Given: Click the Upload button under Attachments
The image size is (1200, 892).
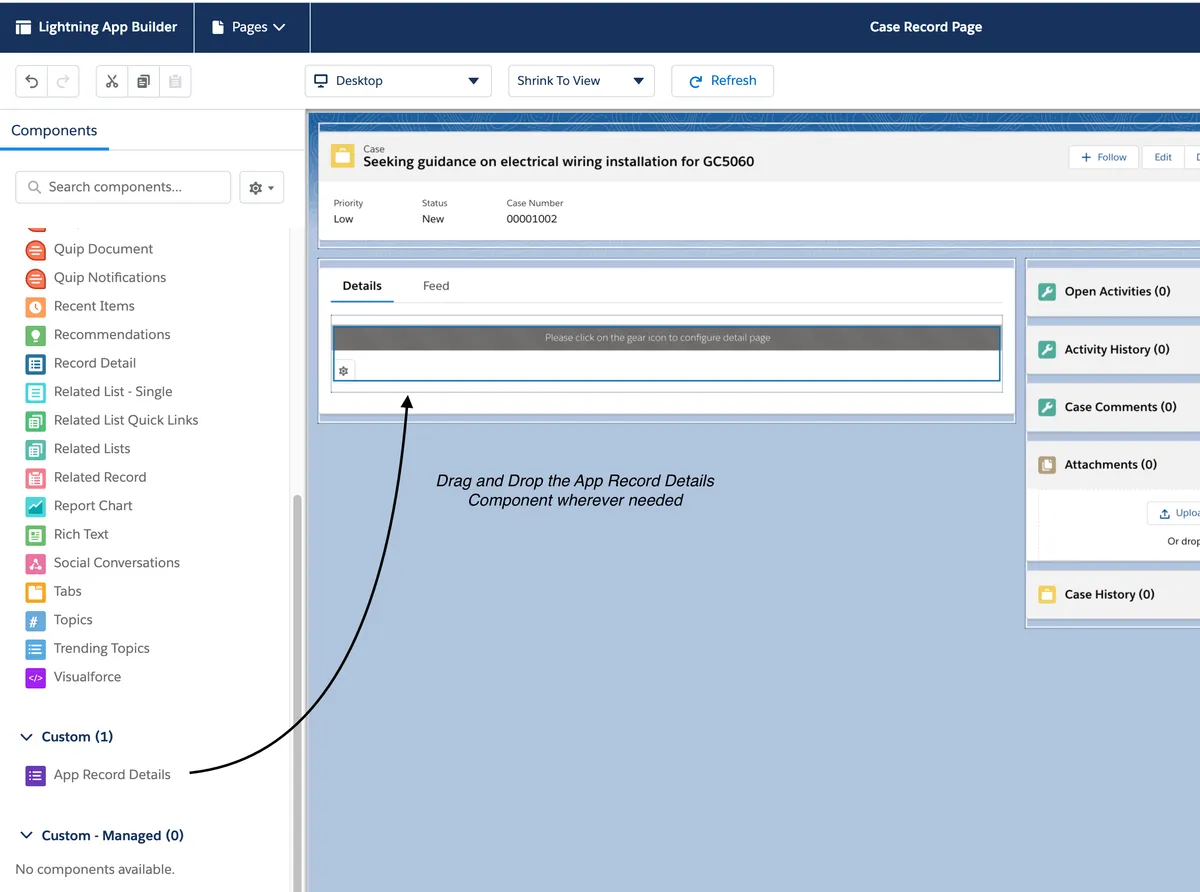Looking at the screenshot, I should 1175,513.
